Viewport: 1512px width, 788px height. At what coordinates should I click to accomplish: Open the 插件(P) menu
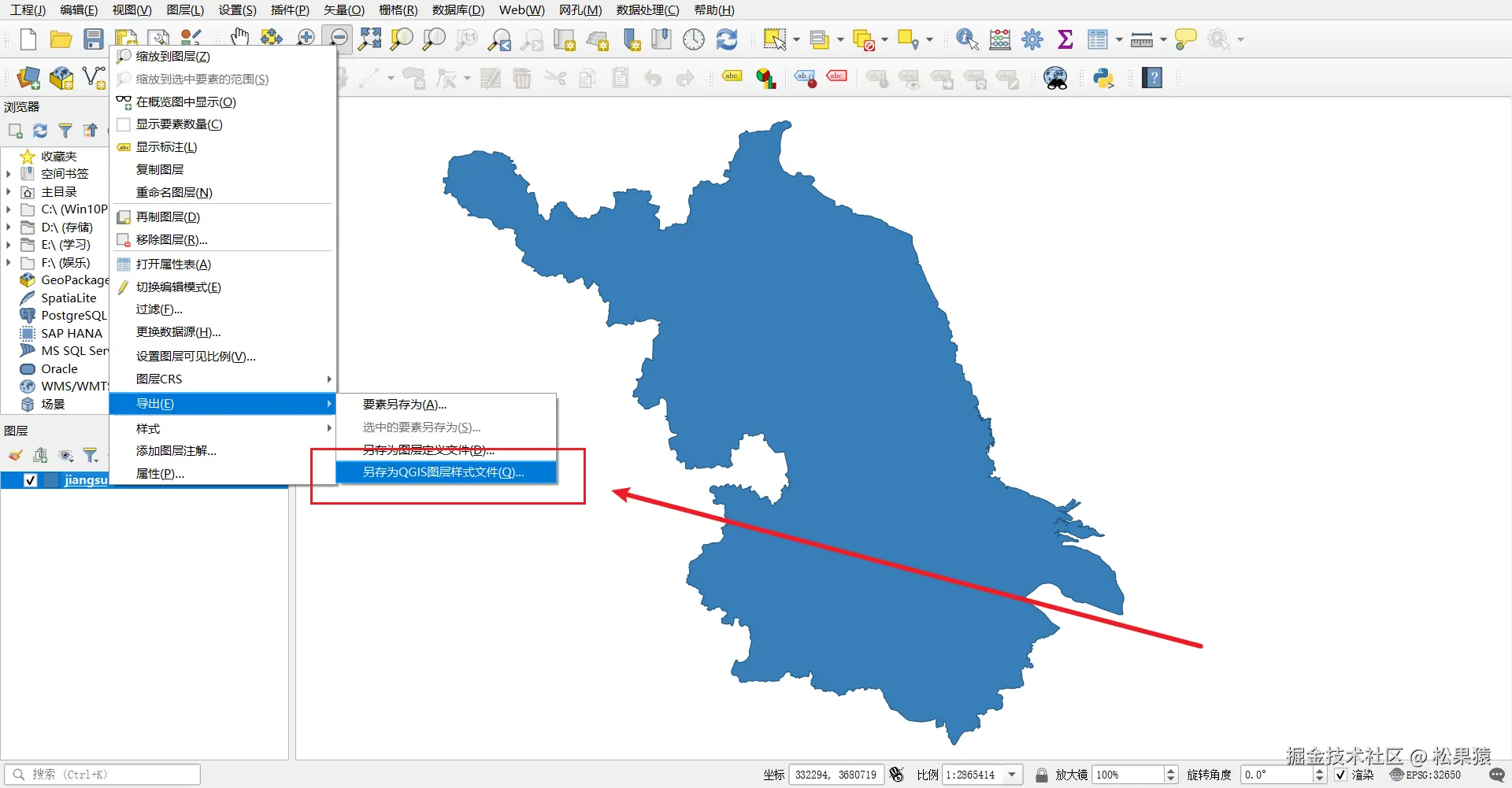(x=290, y=10)
